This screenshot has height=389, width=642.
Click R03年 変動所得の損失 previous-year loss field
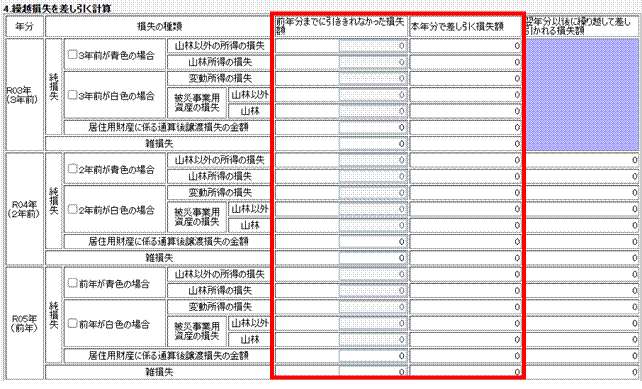coord(373,79)
